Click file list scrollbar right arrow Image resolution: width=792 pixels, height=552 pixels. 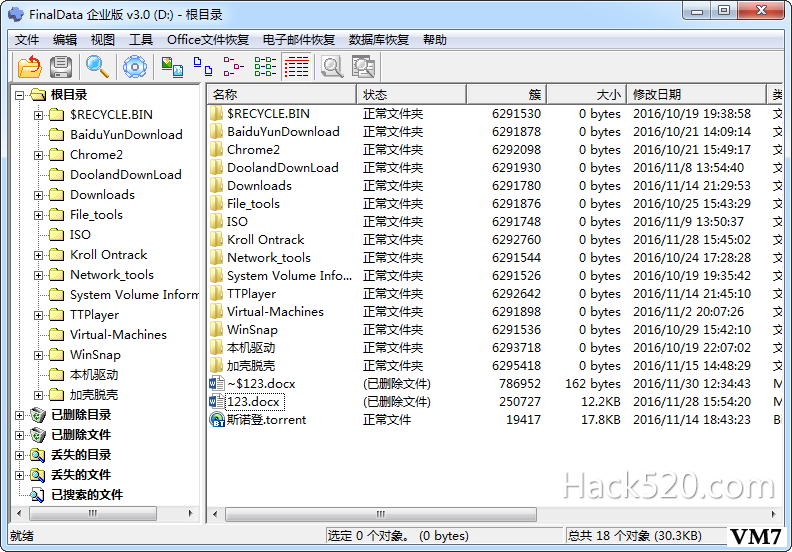pyautogui.click(x=773, y=515)
